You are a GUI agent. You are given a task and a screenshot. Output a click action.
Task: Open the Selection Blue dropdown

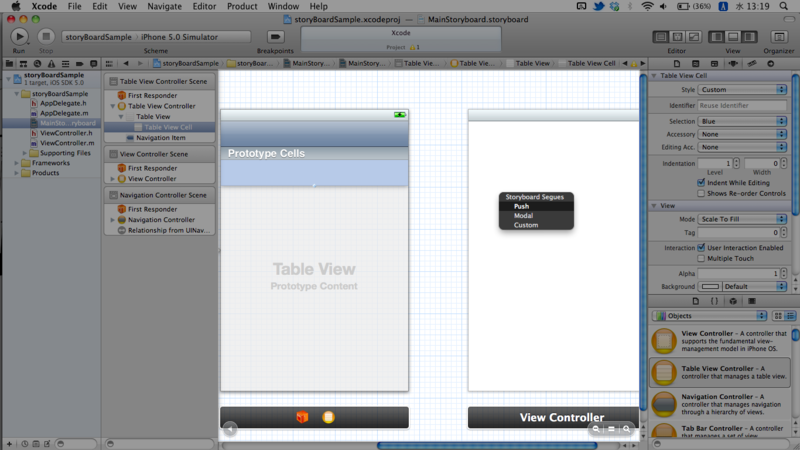(x=742, y=121)
